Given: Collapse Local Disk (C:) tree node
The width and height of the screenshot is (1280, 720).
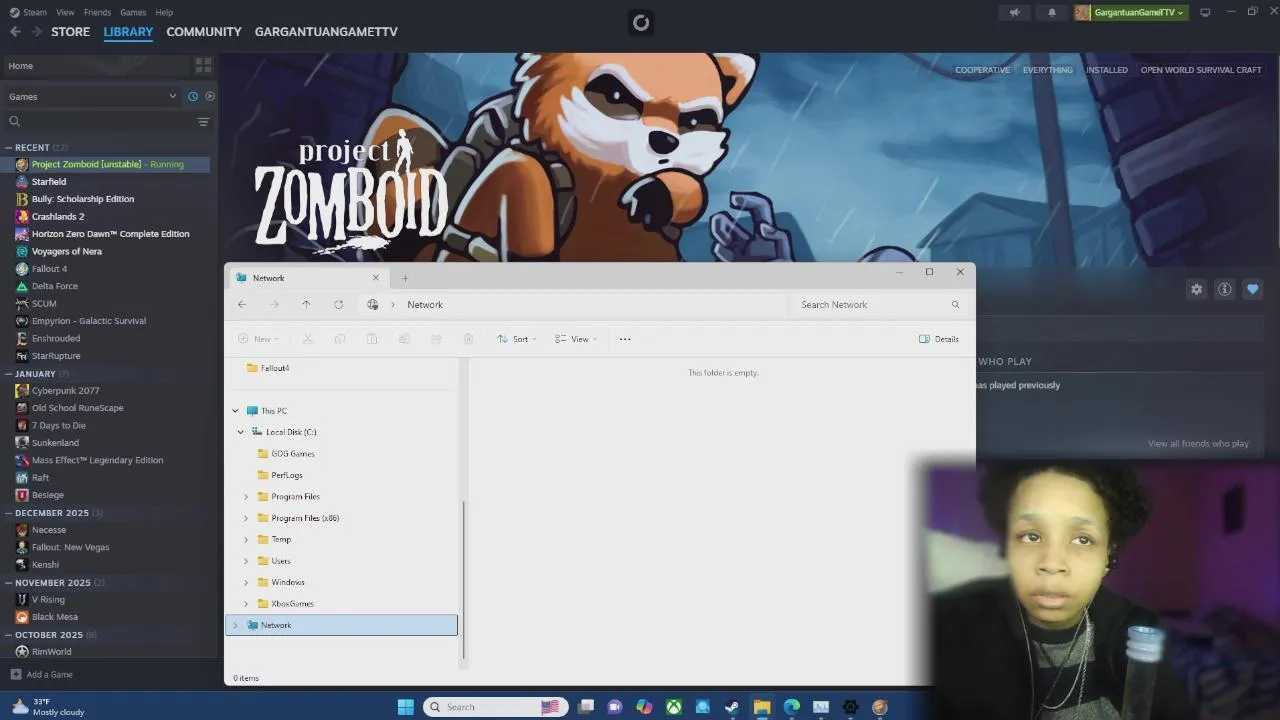Looking at the screenshot, I should pos(241,432).
